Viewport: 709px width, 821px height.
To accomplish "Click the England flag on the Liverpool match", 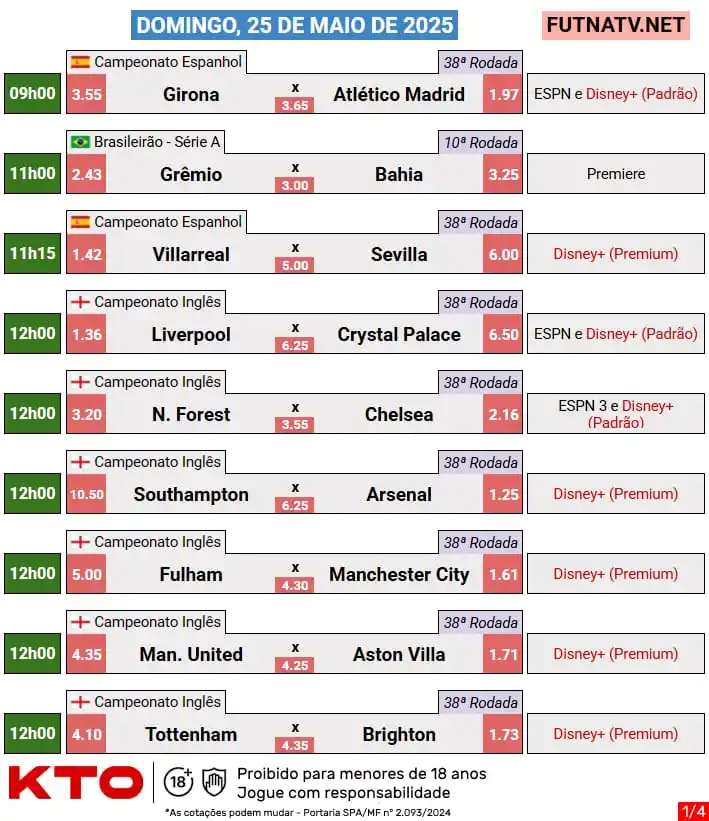I will pyautogui.click(x=81, y=302).
